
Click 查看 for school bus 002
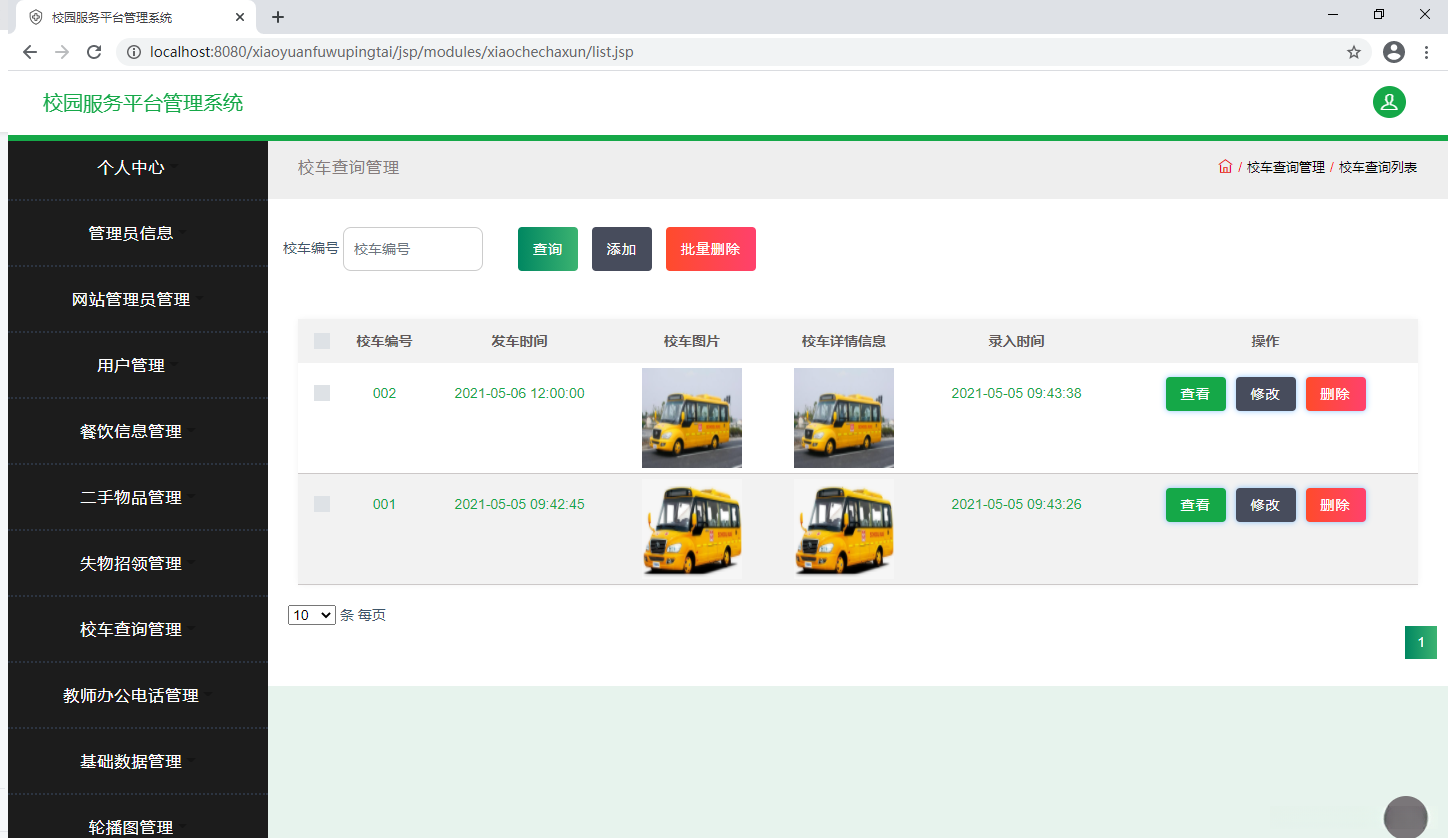point(1196,394)
